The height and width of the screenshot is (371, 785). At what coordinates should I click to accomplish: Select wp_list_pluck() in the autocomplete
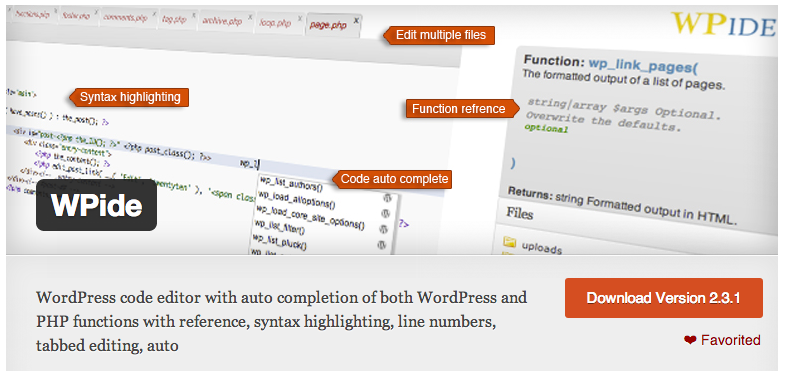(279, 241)
